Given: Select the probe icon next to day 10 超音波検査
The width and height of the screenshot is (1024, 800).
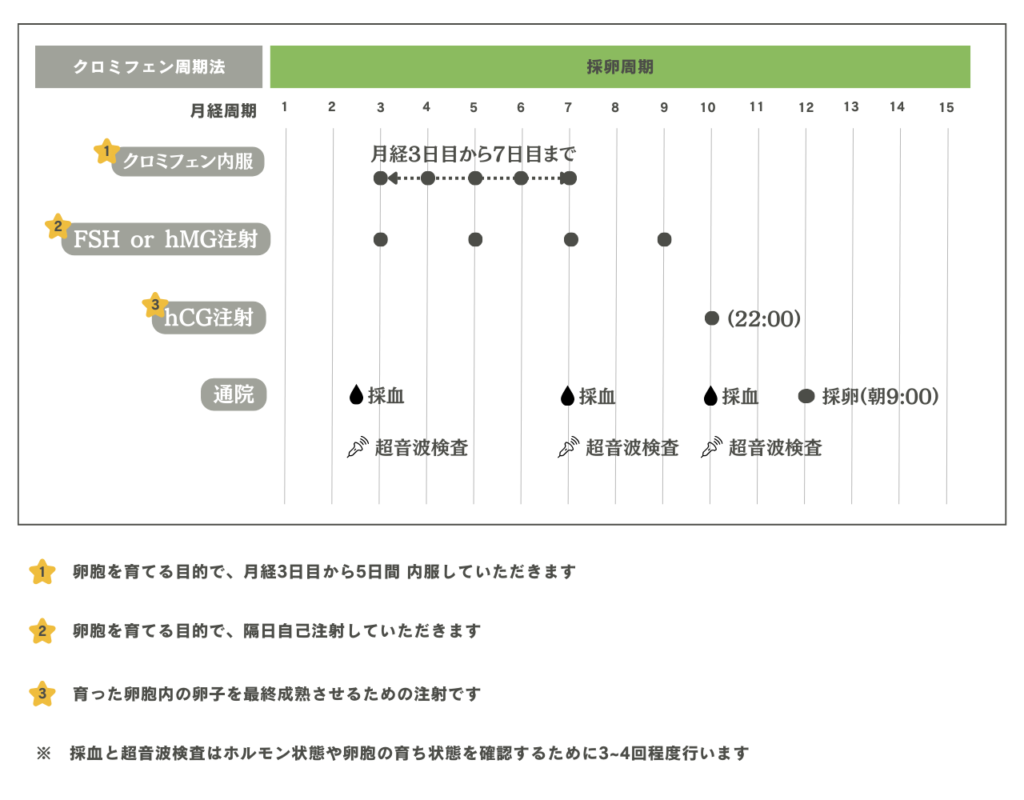Looking at the screenshot, I should coord(710,447).
